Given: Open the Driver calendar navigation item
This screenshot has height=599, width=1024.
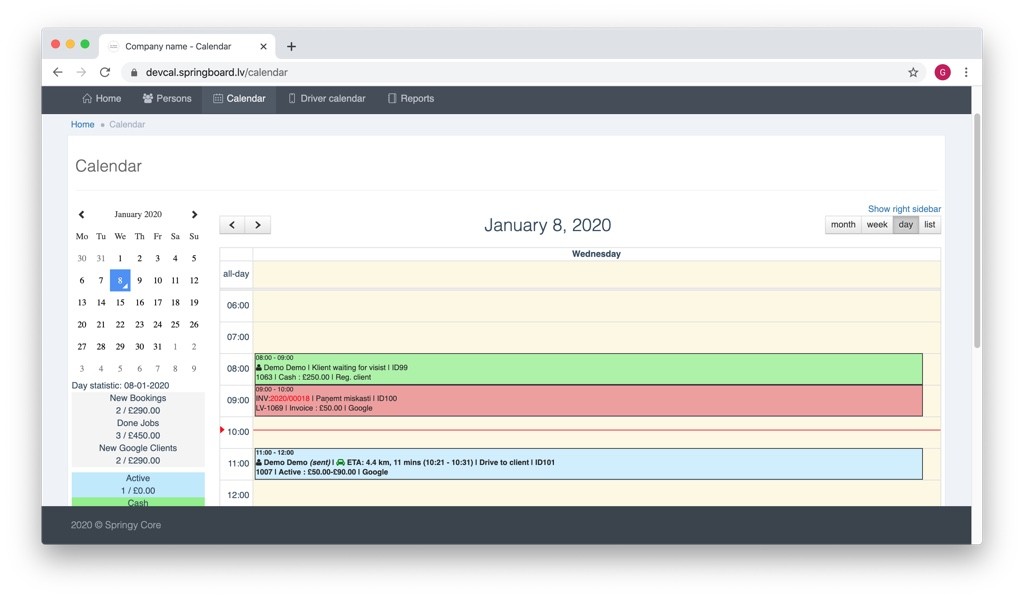Looking at the screenshot, I should (x=327, y=99).
